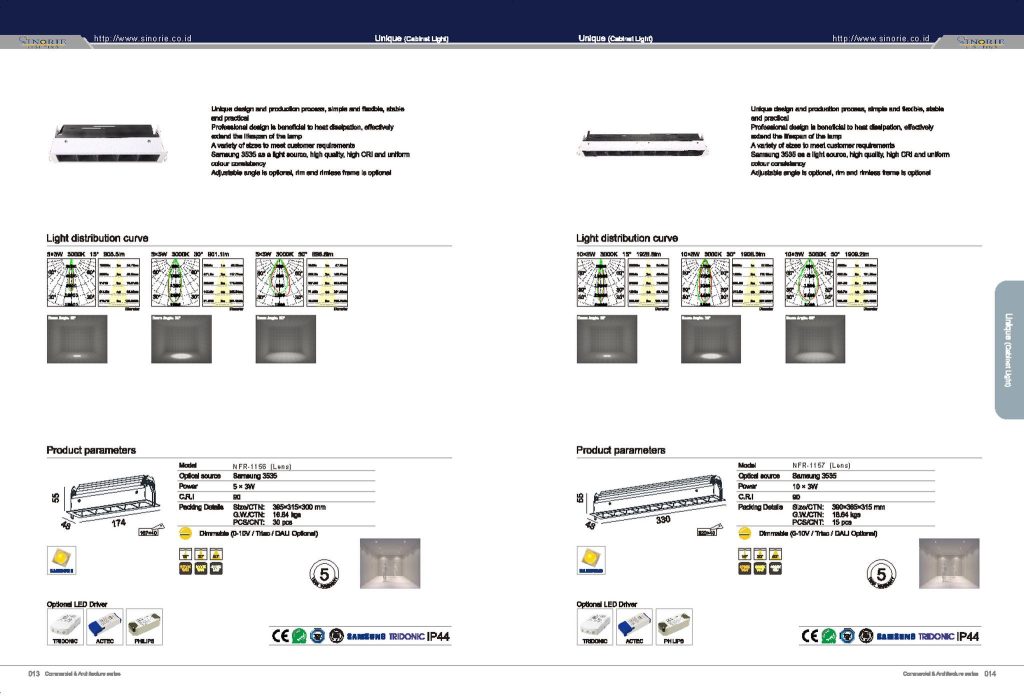Click the Unique (Cabinet Light) title on left page
The image size is (1024, 700).
(x=411, y=38)
